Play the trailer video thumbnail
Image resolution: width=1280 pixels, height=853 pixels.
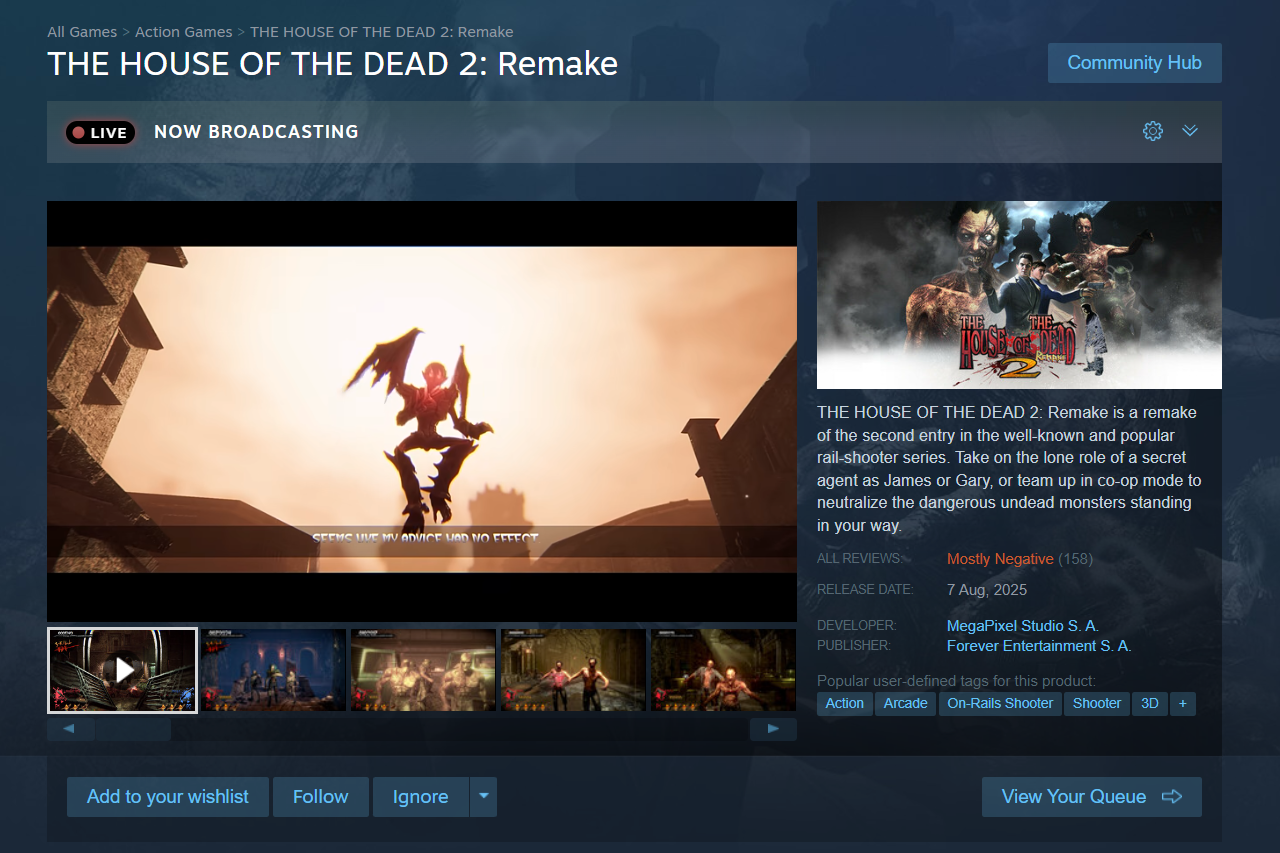[x=122, y=670]
